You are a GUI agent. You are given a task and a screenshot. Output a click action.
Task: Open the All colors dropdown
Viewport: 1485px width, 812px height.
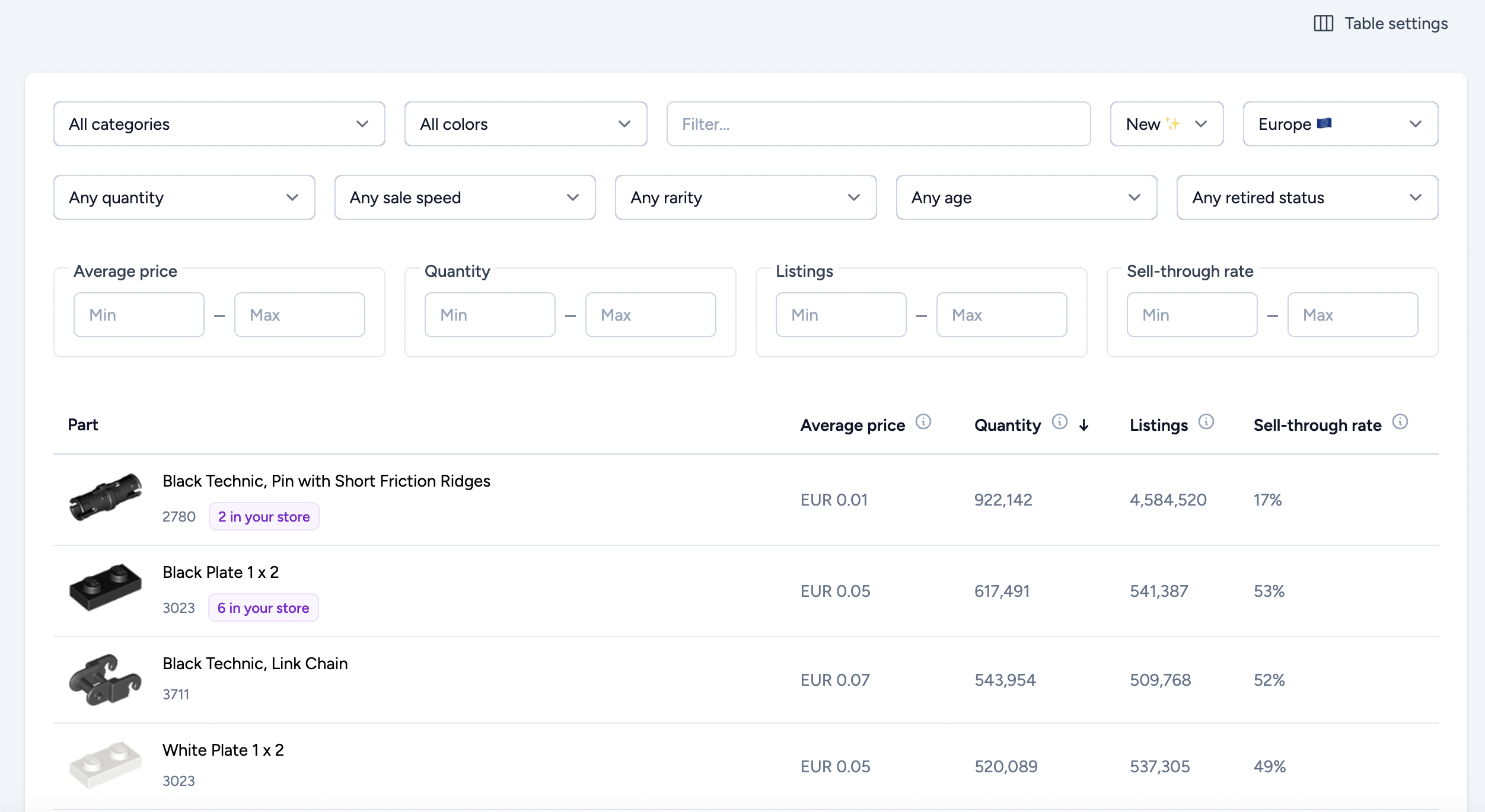point(525,124)
